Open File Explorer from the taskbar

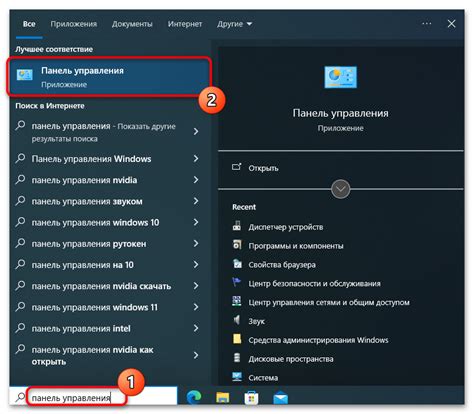point(223,397)
